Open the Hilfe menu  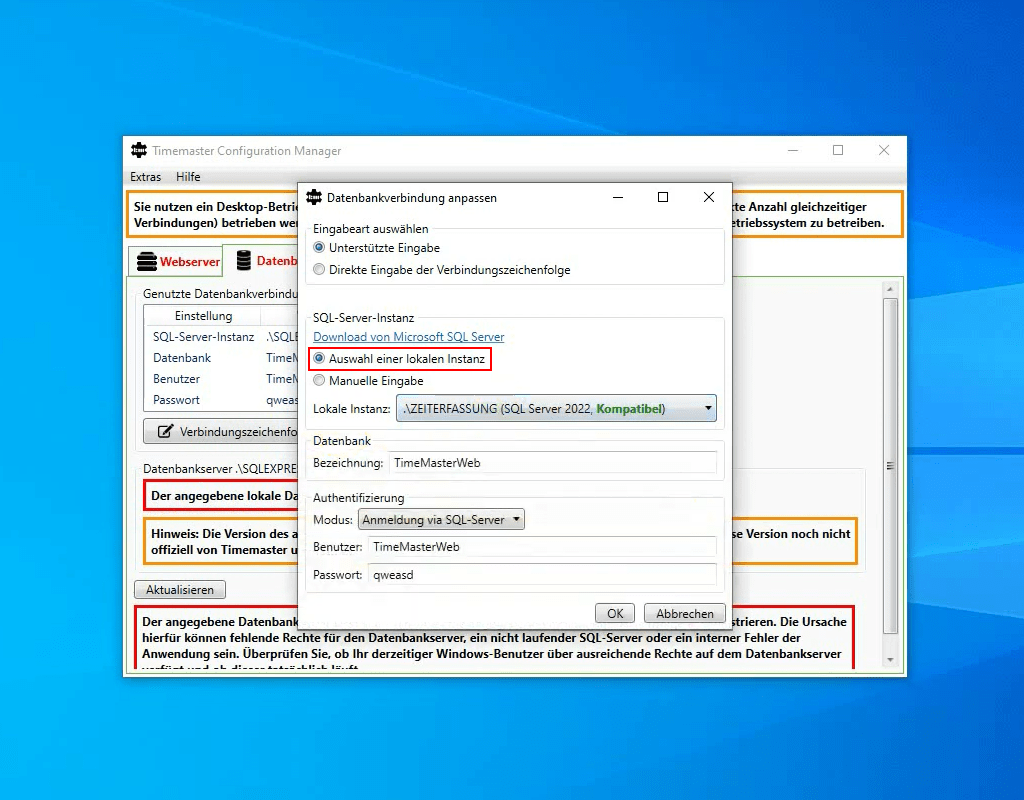pyautogui.click(x=188, y=177)
